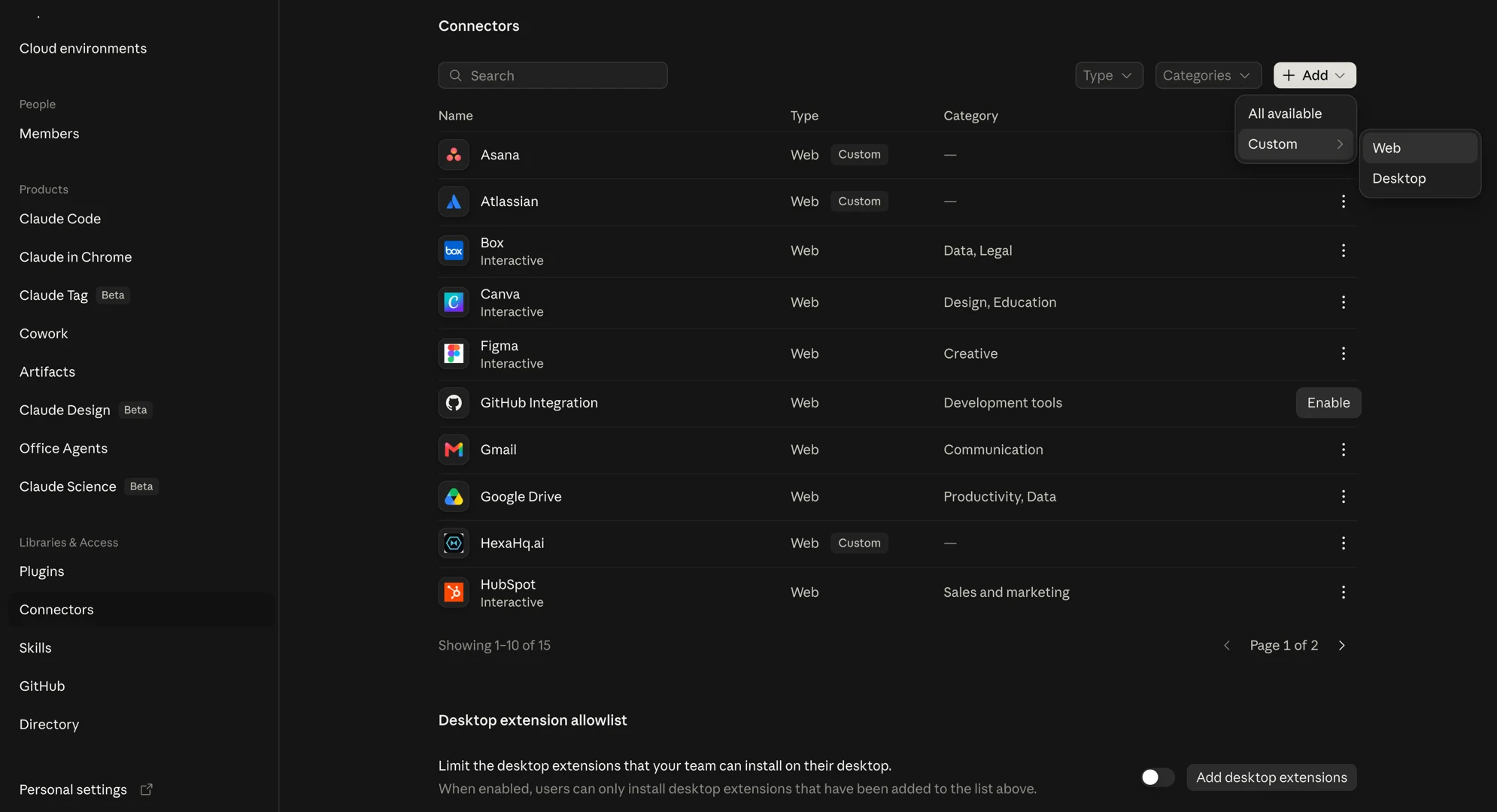The width and height of the screenshot is (1497, 812).
Task: Open Claude Science settings
Action: (x=68, y=487)
